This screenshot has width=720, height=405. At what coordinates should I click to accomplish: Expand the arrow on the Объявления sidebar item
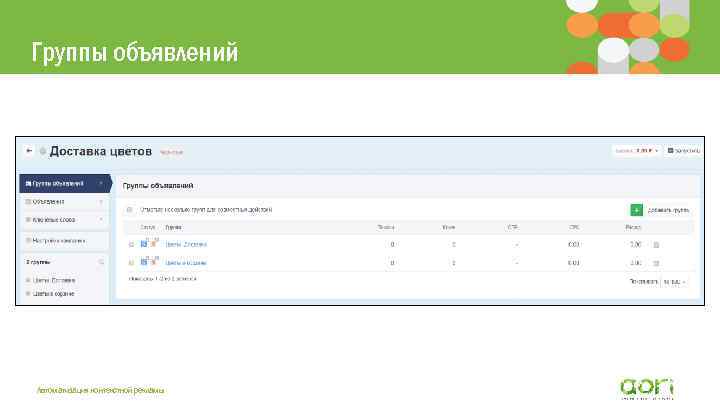pos(101,202)
